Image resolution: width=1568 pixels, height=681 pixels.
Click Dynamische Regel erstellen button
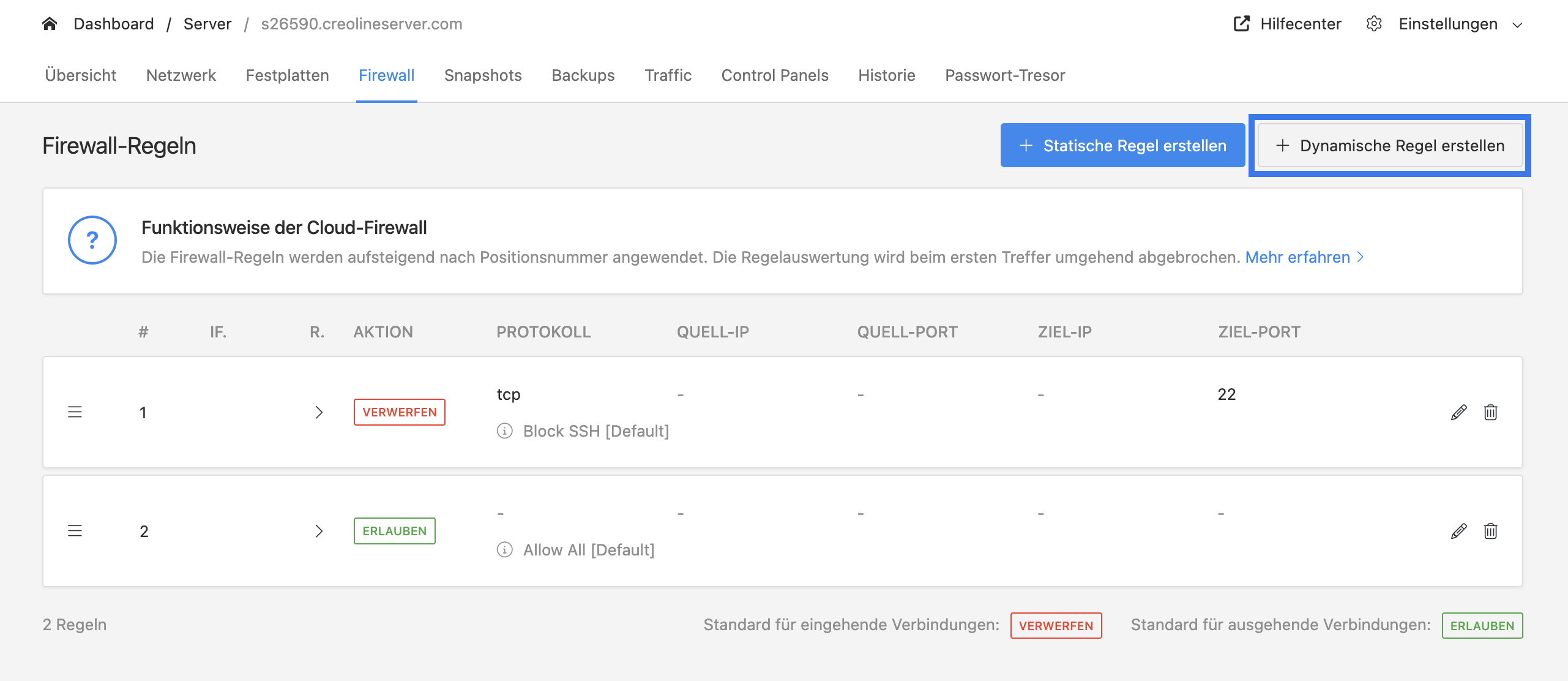[1390, 145]
